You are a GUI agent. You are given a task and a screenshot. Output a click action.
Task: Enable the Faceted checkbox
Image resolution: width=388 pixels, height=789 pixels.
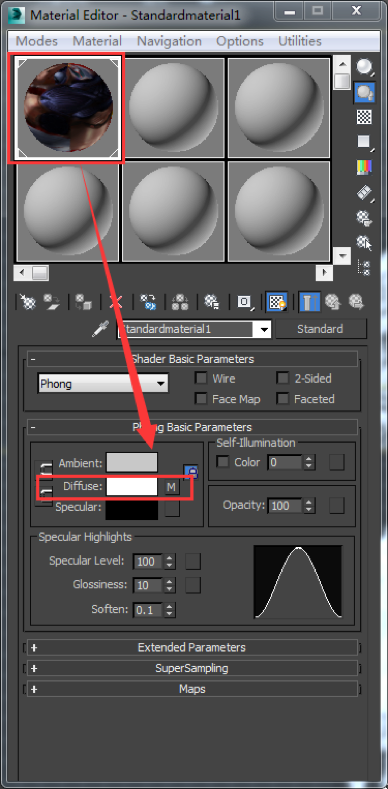tap(283, 399)
